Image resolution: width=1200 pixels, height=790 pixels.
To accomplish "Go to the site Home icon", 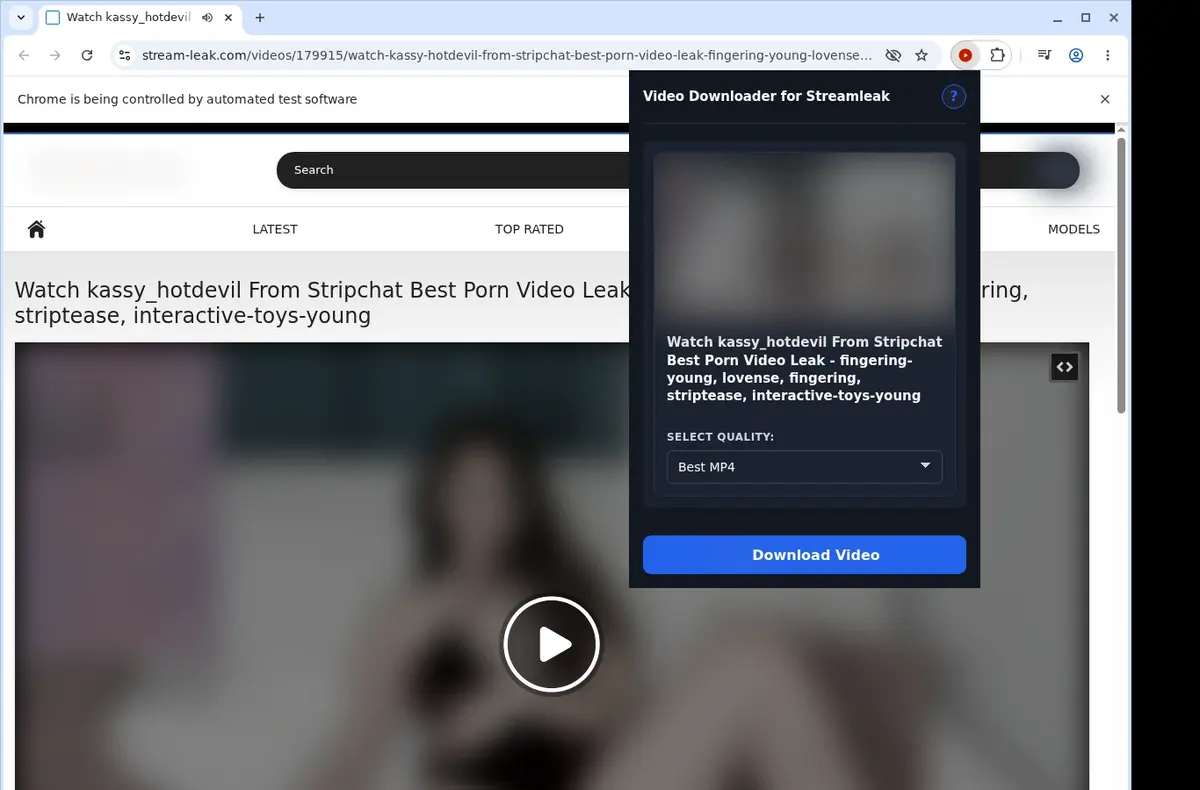I will click(x=37, y=229).
